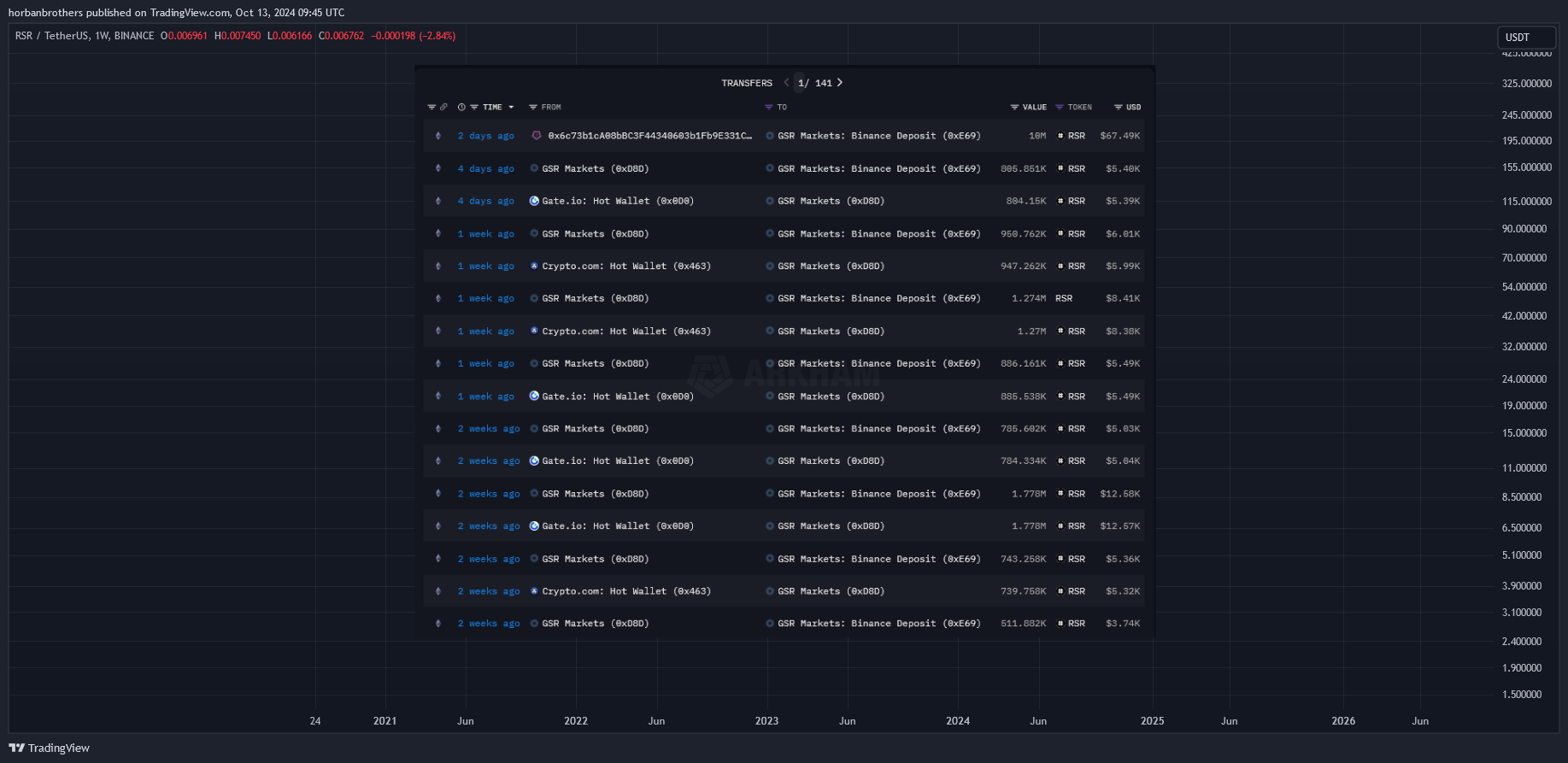Click the page number field showing 1
Viewport: 1568px width, 763px height.
tap(801, 83)
